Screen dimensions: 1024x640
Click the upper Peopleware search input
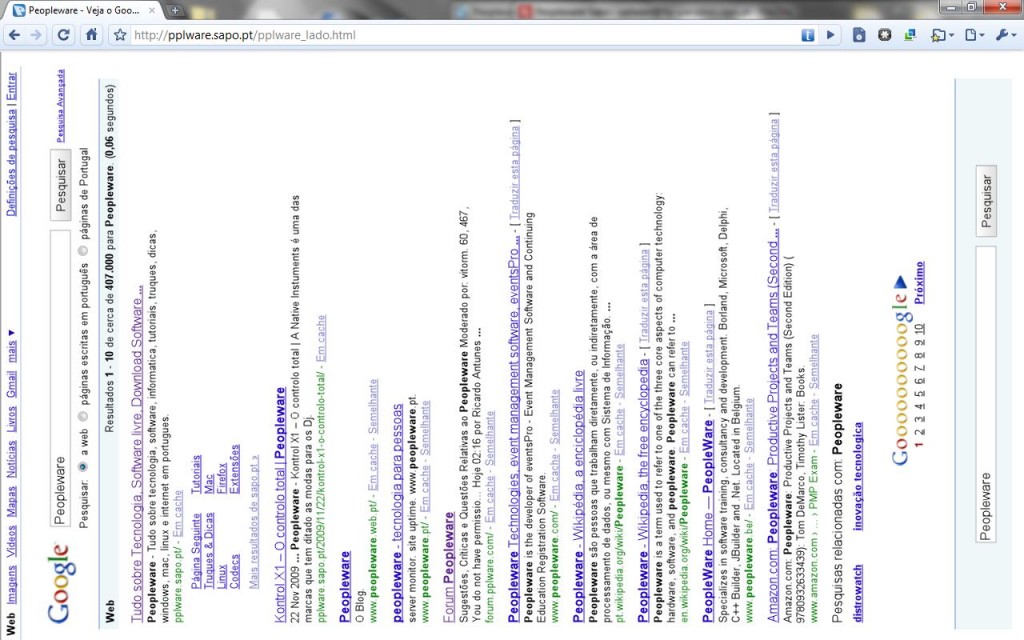[61, 379]
